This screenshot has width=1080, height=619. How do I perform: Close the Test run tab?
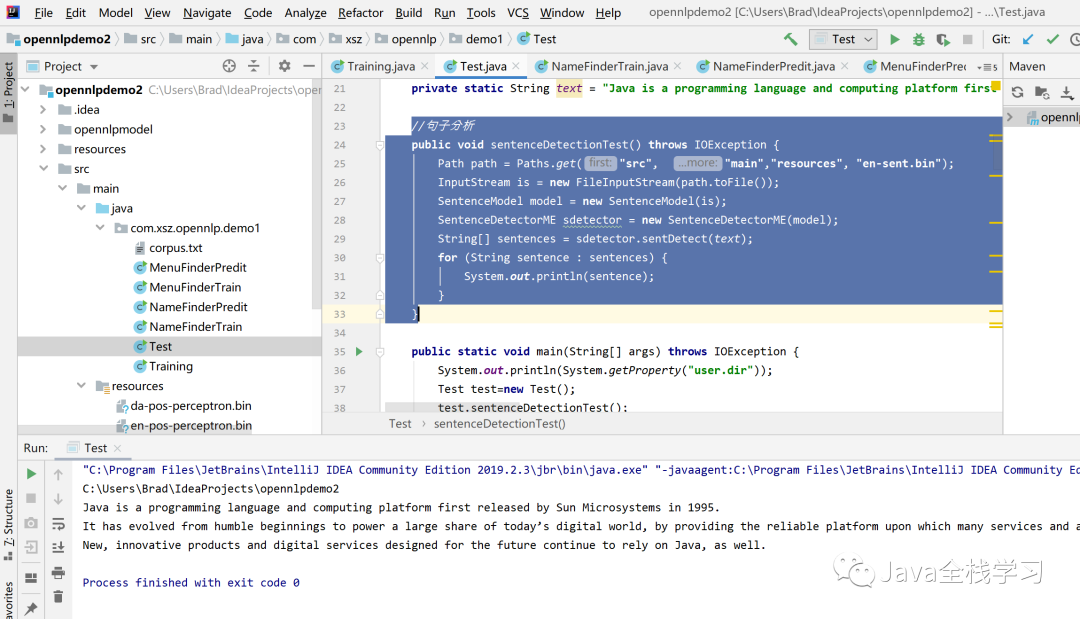point(117,448)
